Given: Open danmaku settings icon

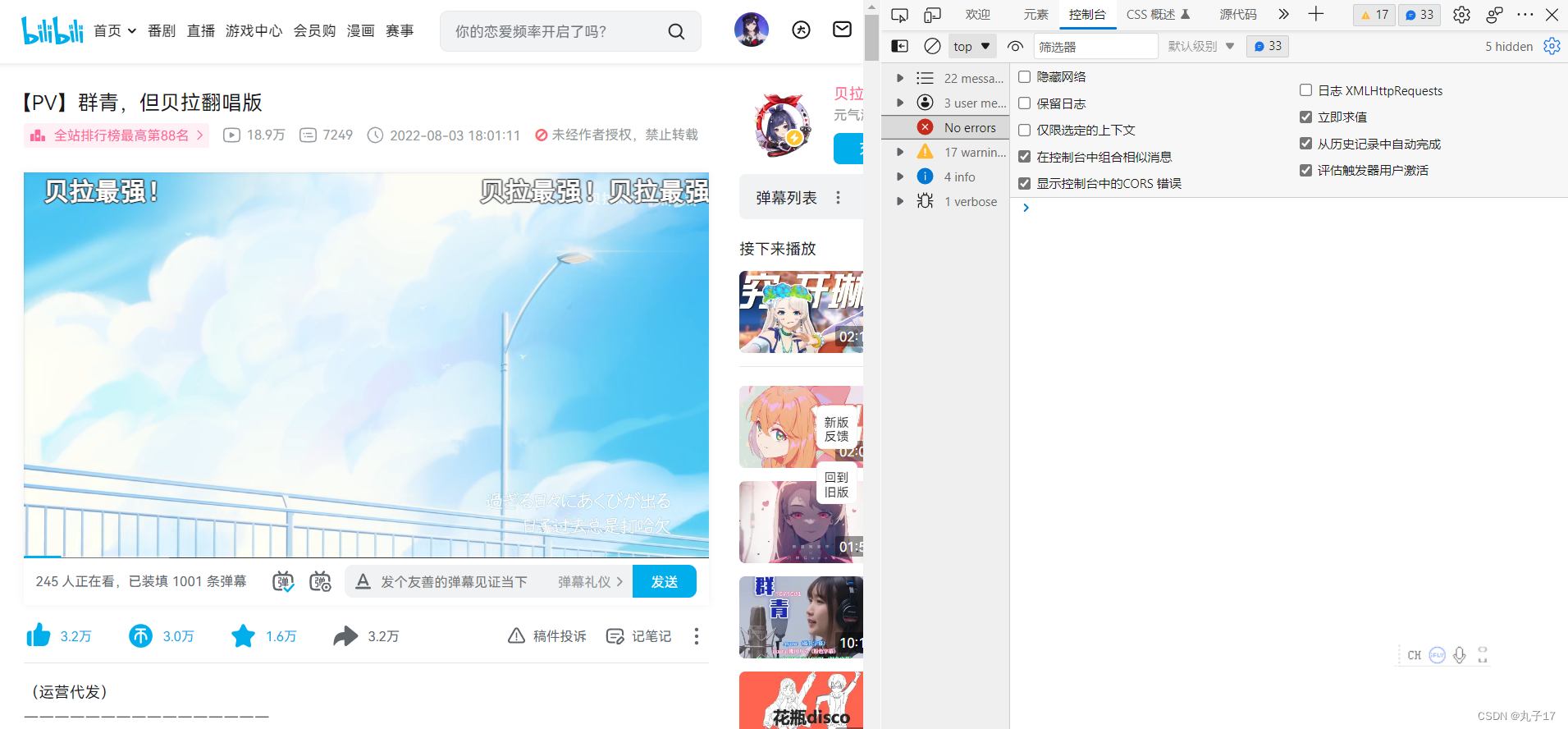Looking at the screenshot, I should click(320, 581).
